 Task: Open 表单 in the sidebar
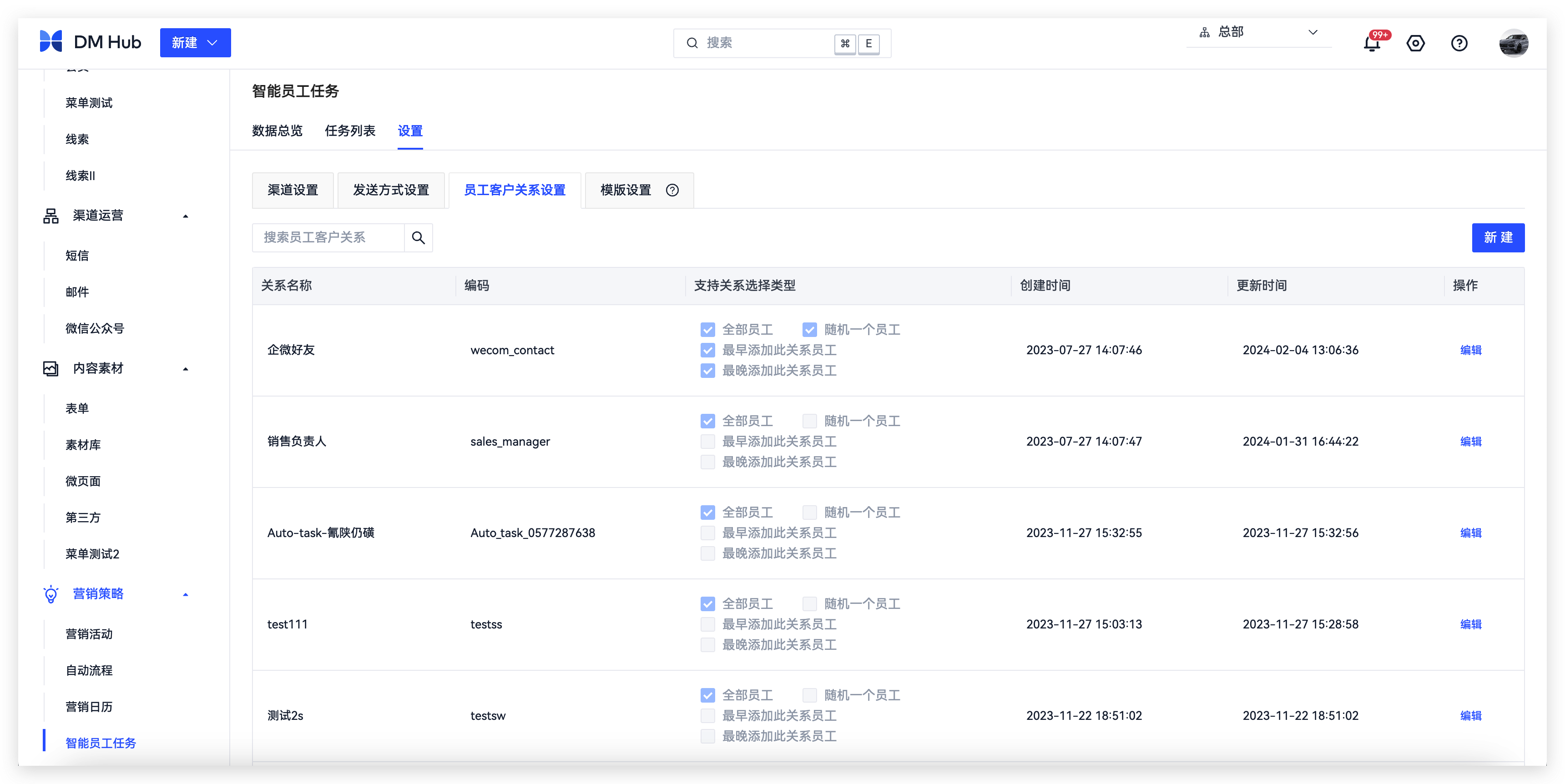[x=77, y=409]
